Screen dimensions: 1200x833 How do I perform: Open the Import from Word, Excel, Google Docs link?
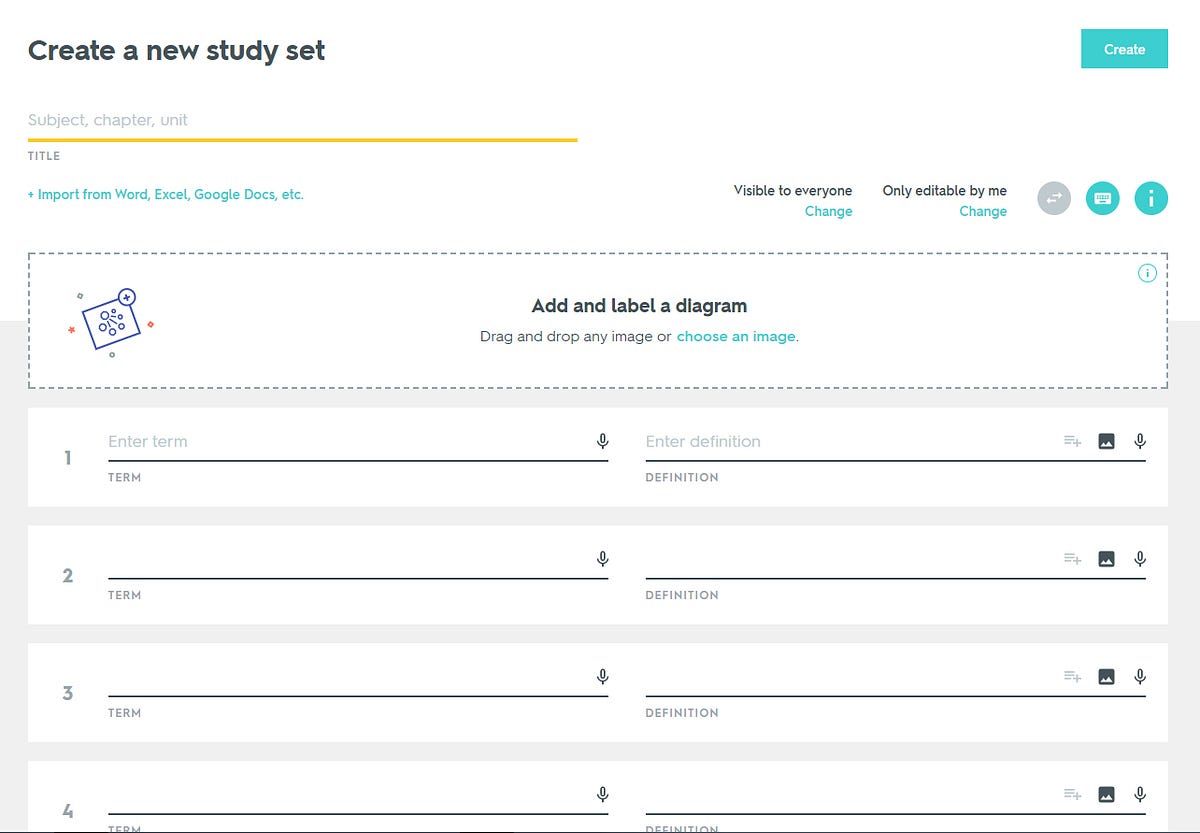pyautogui.click(x=165, y=194)
